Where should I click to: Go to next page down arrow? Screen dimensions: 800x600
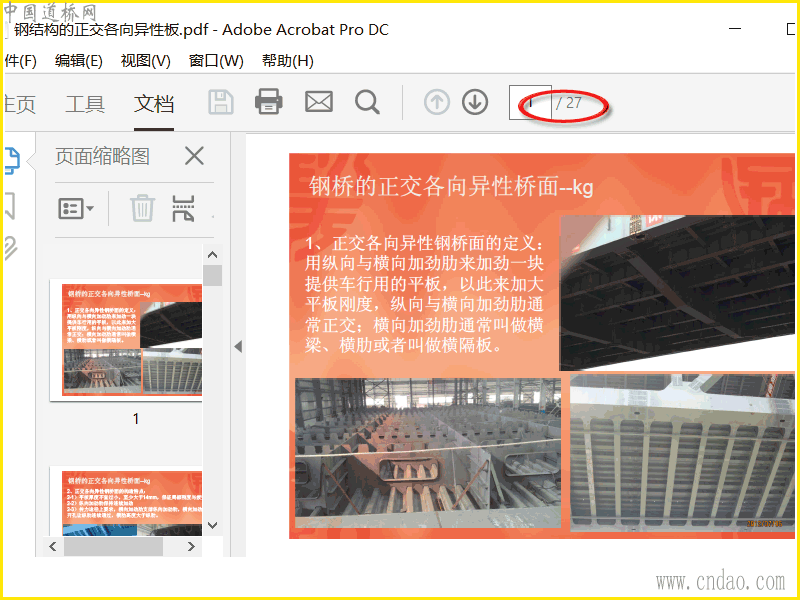coord(475,102)
